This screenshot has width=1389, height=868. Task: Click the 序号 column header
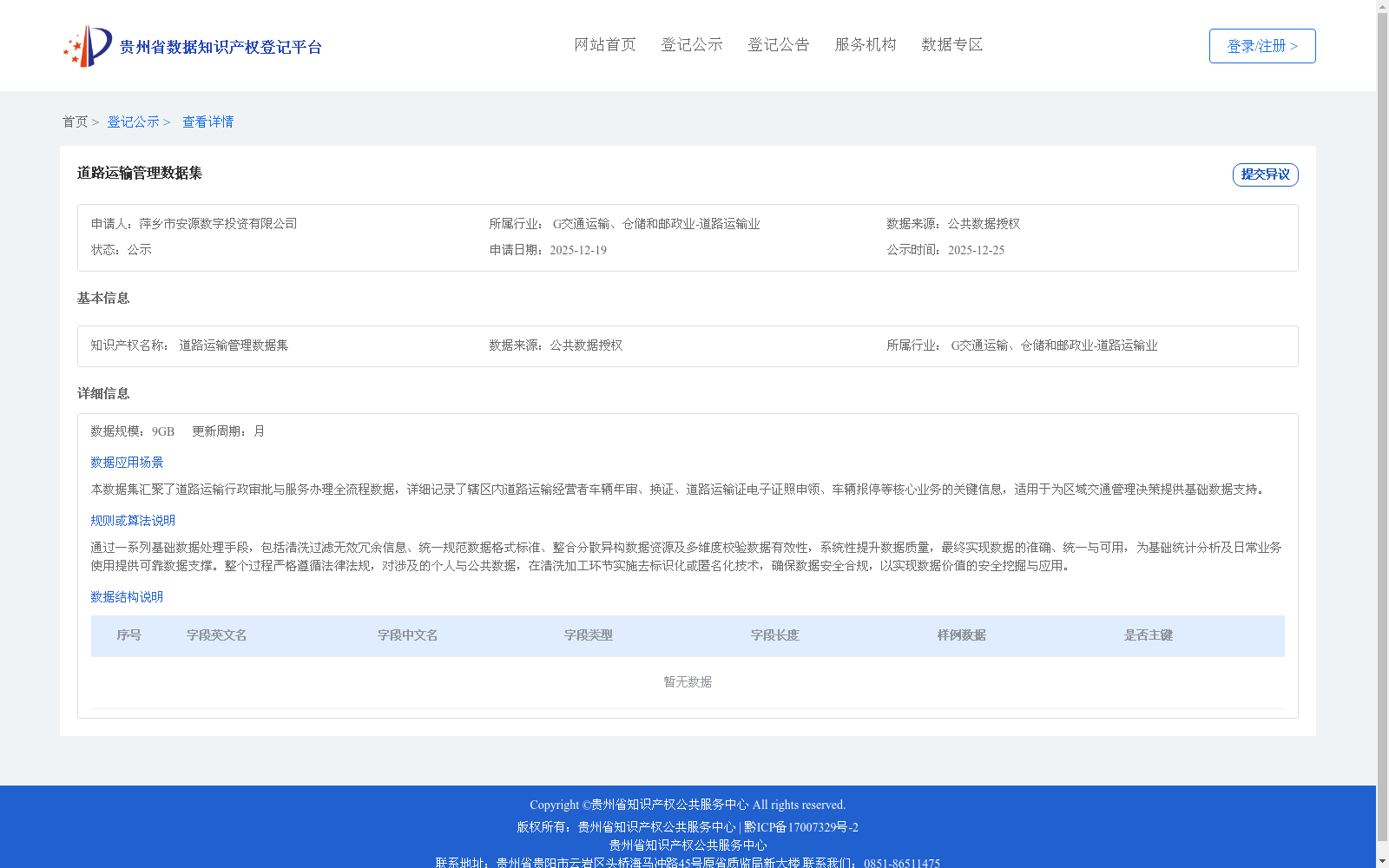tap(129, 635)
